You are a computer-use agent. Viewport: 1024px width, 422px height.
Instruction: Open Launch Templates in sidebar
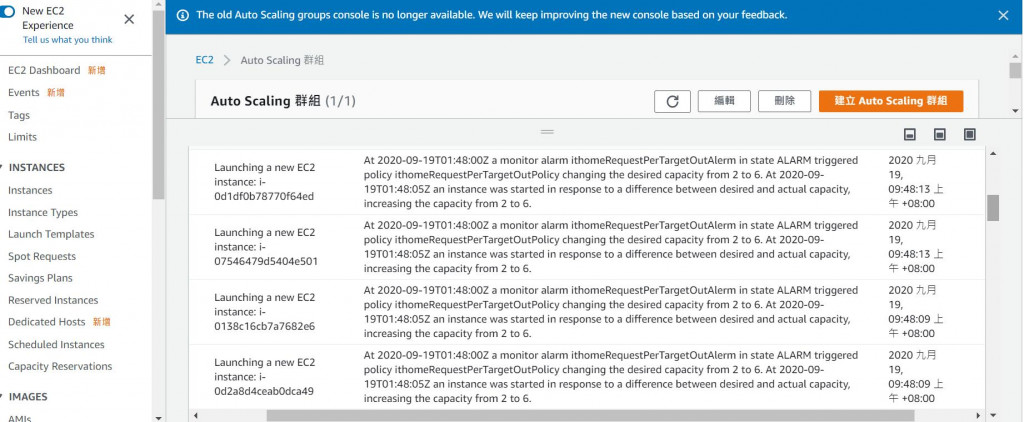pyautogui.click(x=51, y=234)
